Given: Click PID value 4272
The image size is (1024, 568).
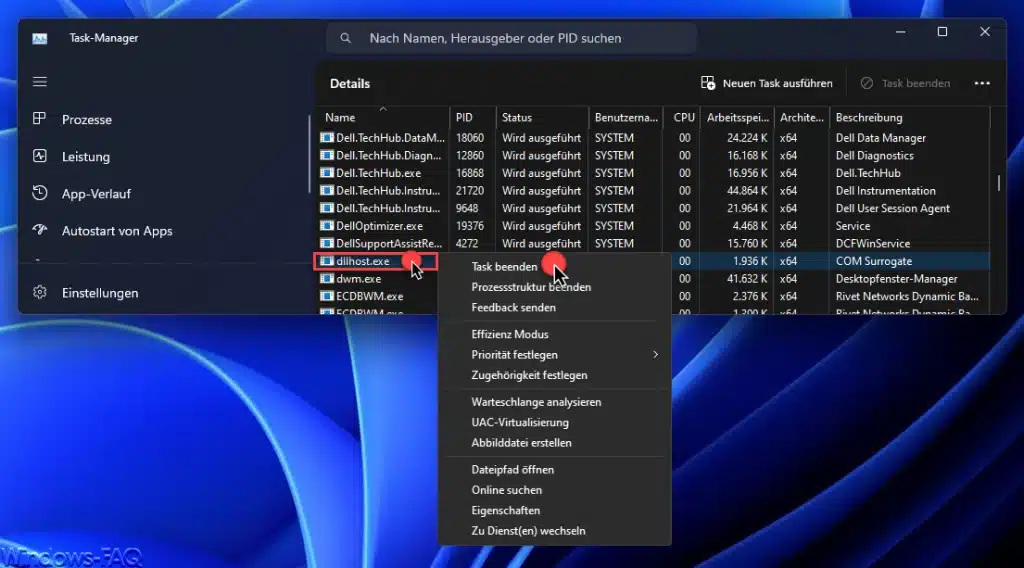Looking at the screenshot, I should (x=467, y=244).
